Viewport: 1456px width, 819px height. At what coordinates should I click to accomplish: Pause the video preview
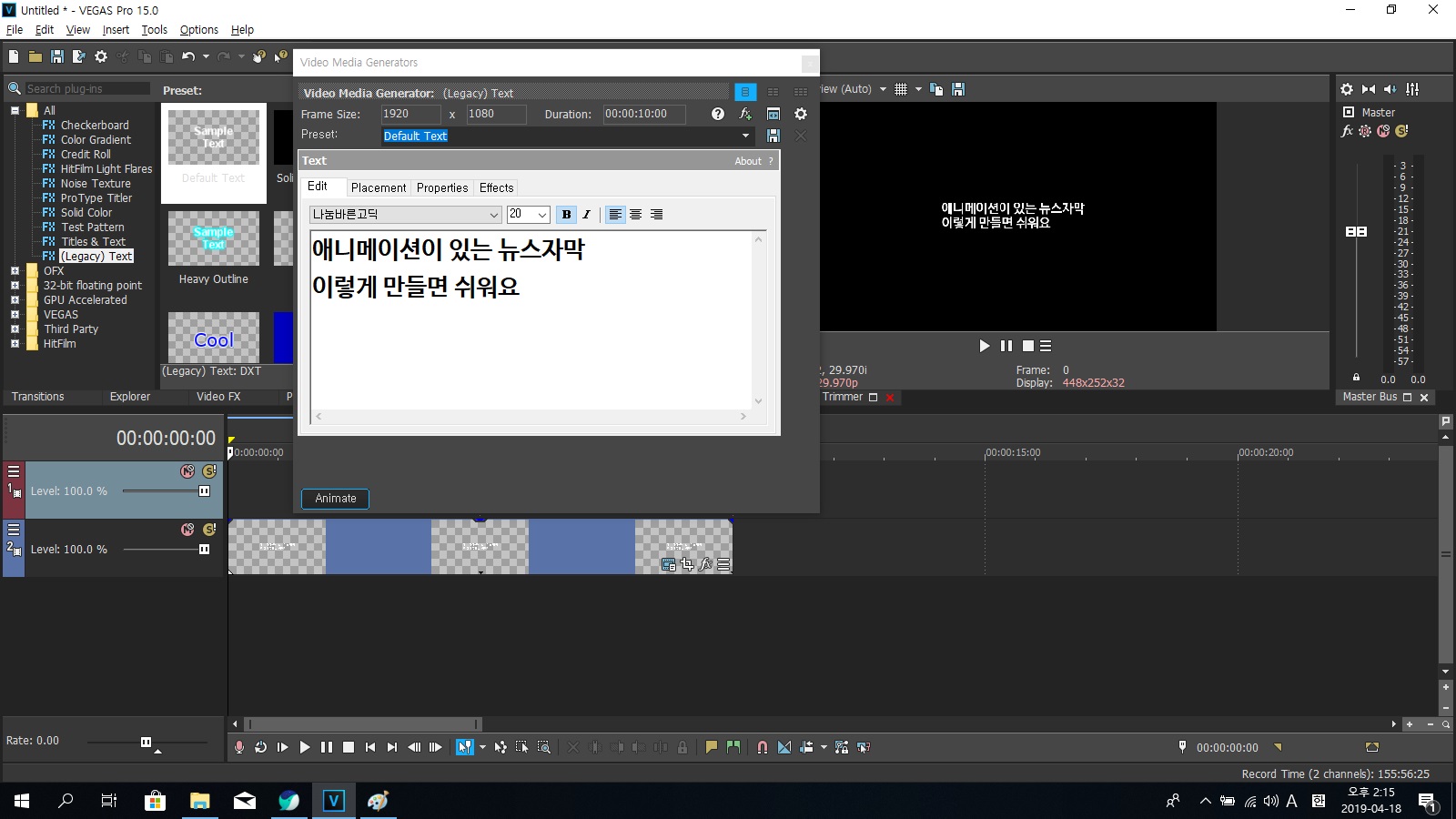[1006, 346]
